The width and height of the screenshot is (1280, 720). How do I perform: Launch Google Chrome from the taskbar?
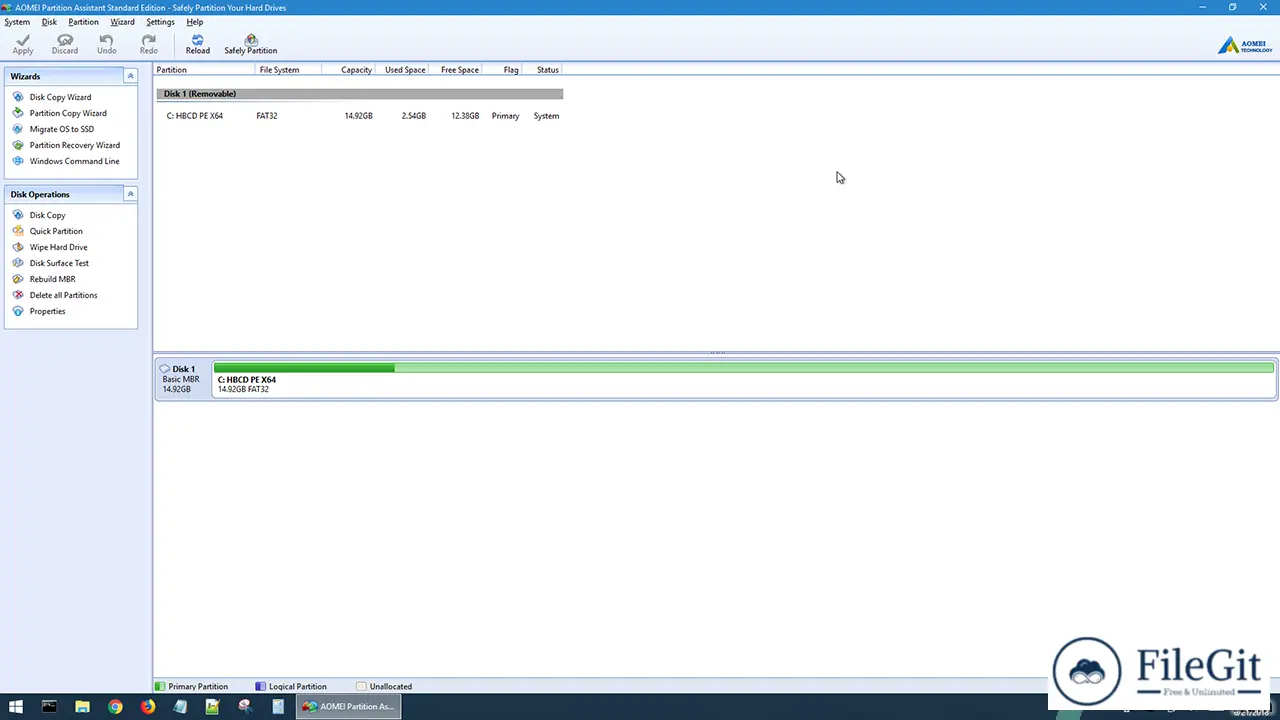click(115, 706)
